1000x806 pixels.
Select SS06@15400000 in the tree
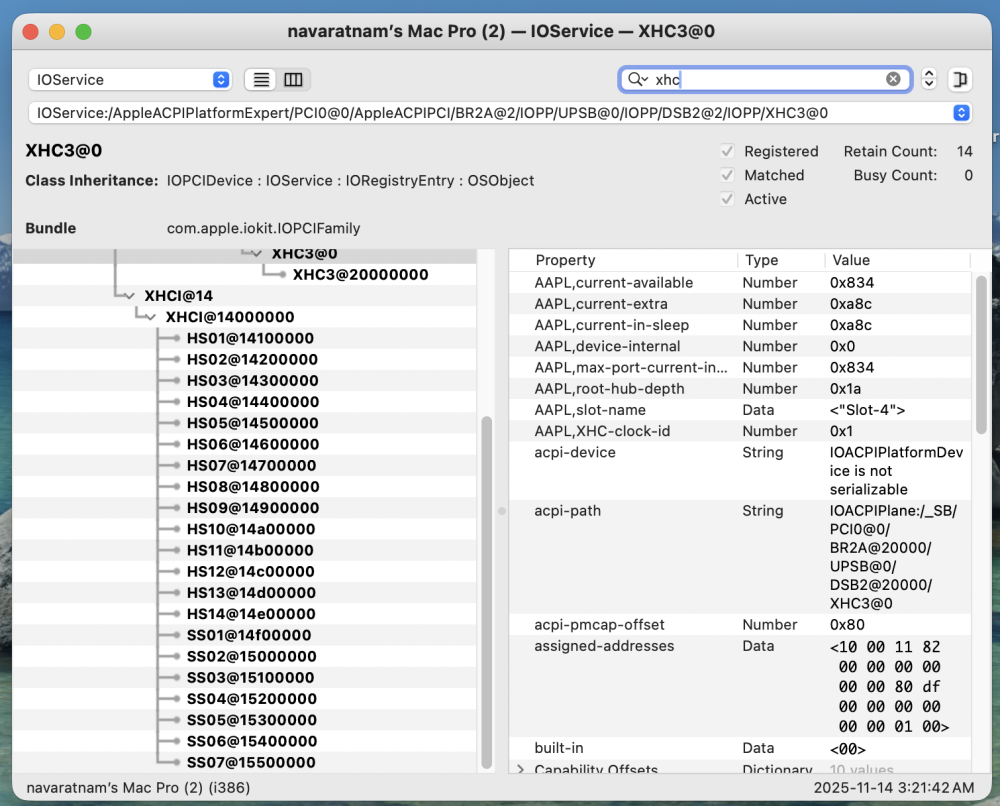[251, 741]
